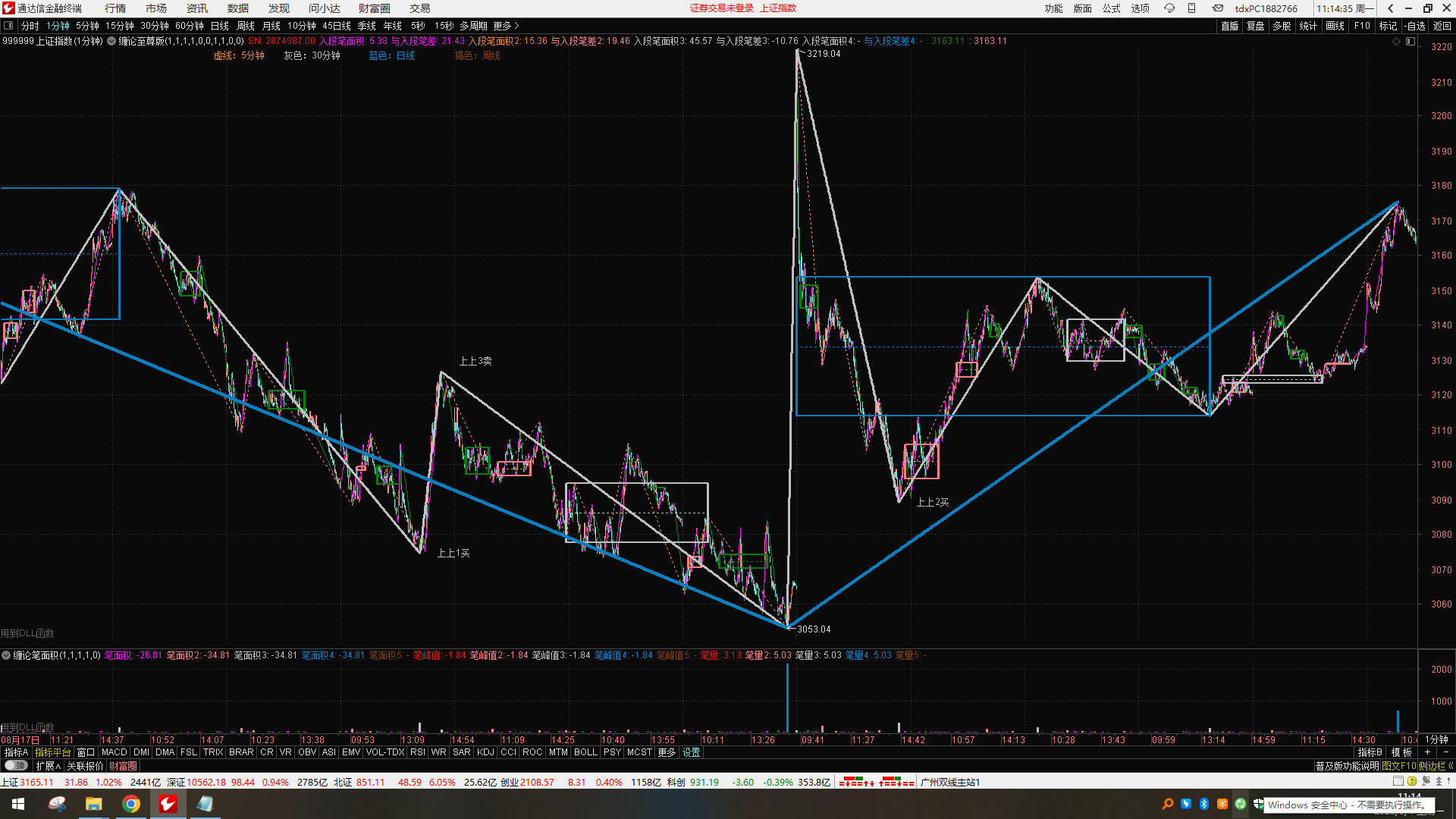Click the minus zoom icon beside 模板
The width and height of the screenshot is (1456, 819).
click(x=1445, y=752)
